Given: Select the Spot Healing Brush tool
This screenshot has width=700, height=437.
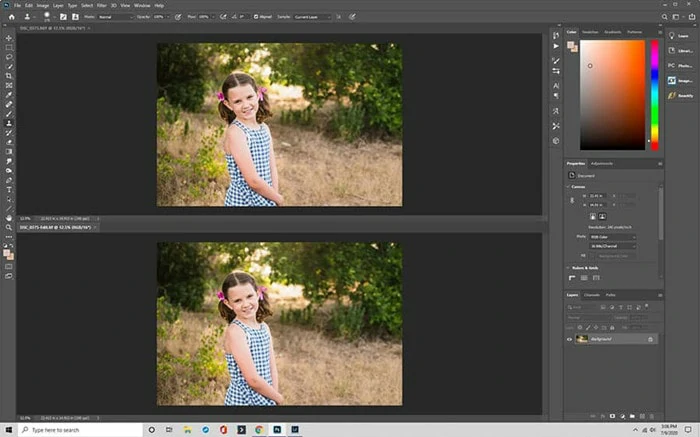Looking at the screenshot, I should pyautogui.click(x=9, y=104).
